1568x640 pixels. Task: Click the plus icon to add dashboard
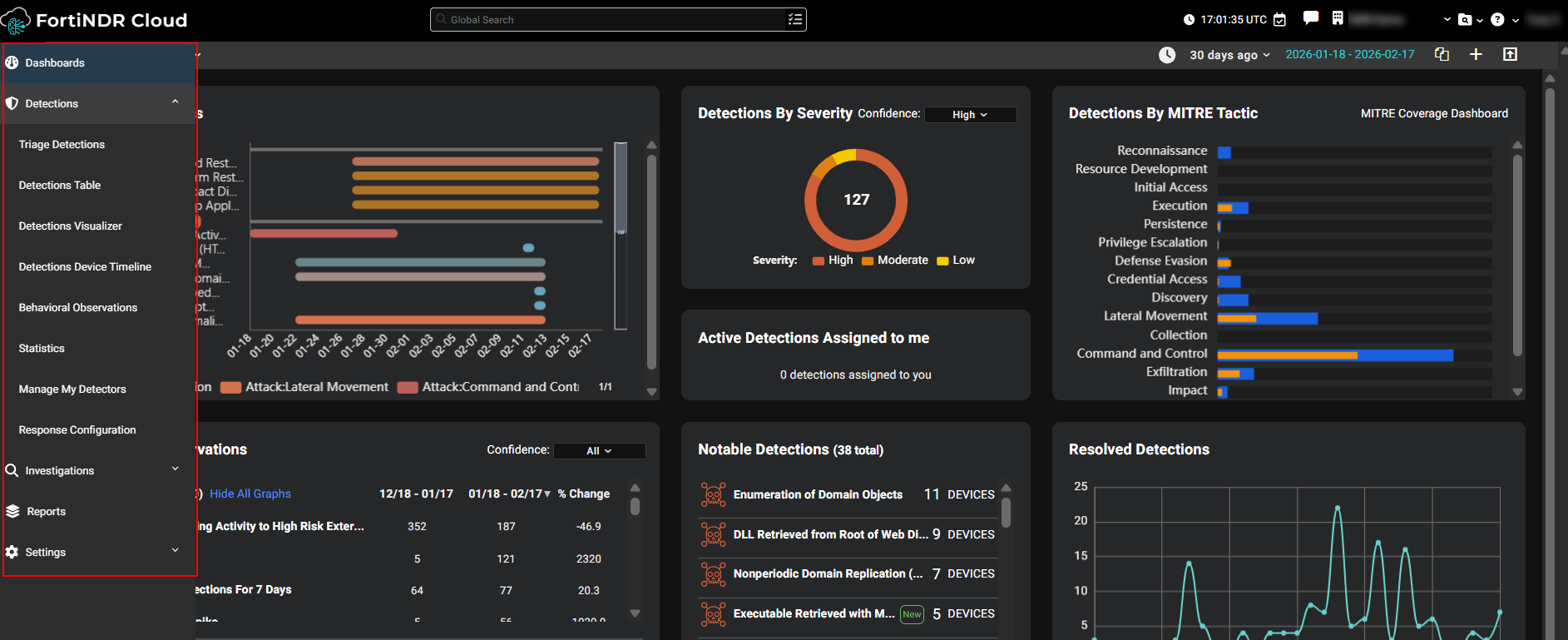click(1476, 54)
